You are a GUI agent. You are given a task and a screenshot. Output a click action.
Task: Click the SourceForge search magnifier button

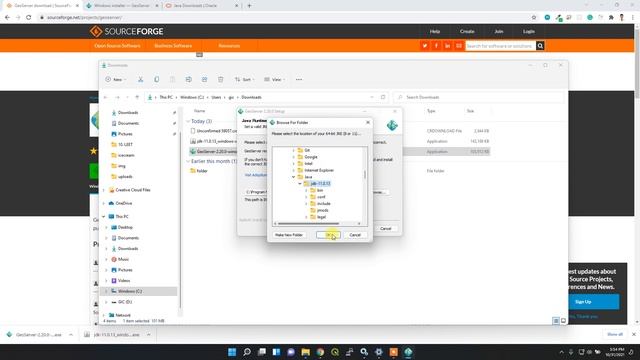click(x=540, y=46)
